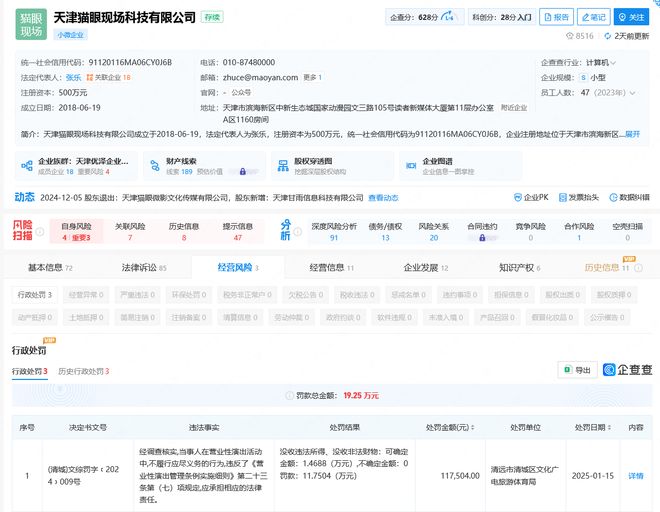
Task: Select the 严重违法 0 filter chip
Action: (138, 295)
